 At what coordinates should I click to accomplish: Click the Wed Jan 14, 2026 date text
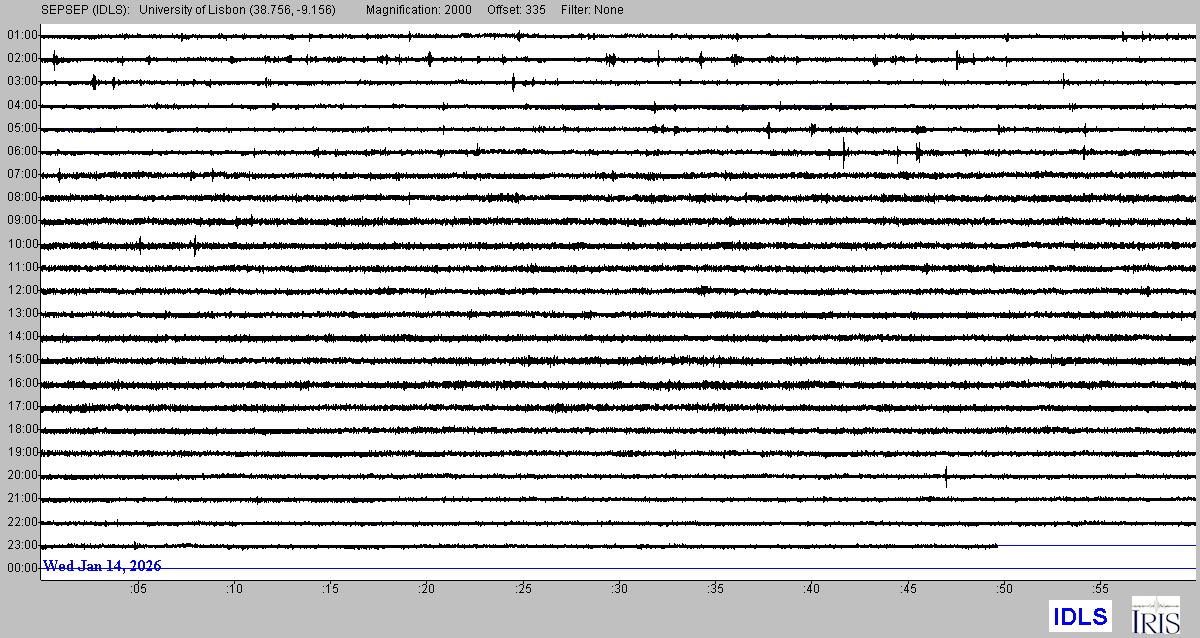pos(102,567)
